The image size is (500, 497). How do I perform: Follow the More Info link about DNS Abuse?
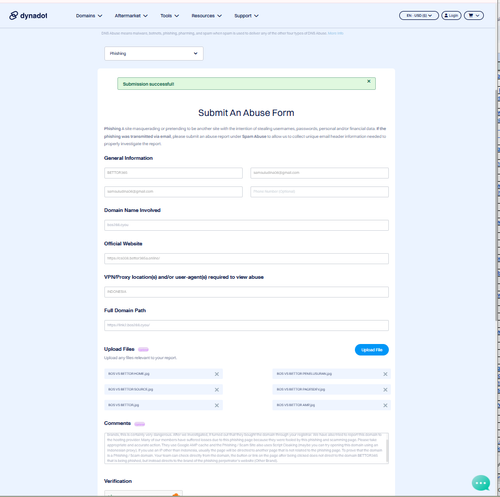point(335,33)
